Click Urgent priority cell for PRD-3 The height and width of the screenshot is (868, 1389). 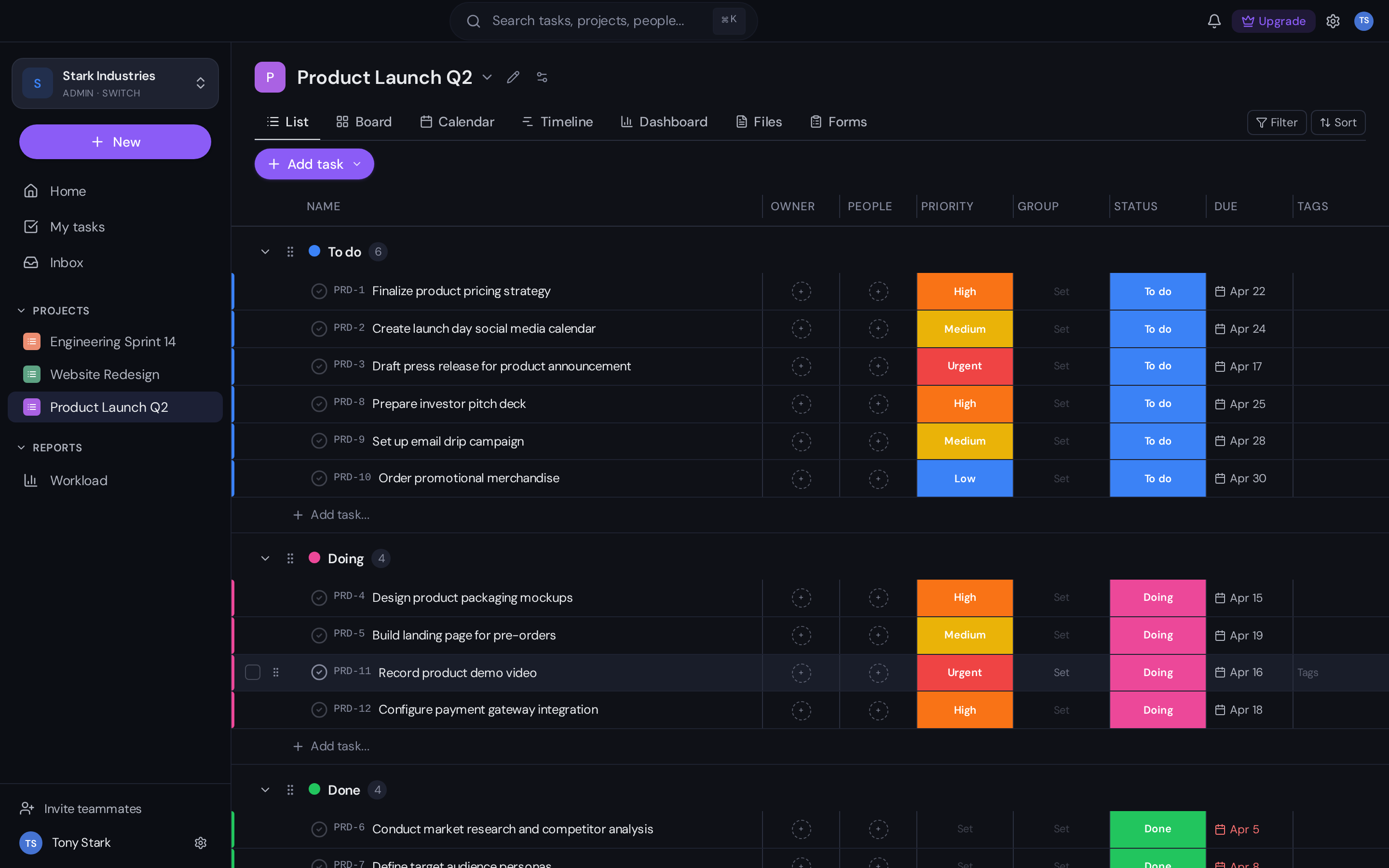click(964, 366)
